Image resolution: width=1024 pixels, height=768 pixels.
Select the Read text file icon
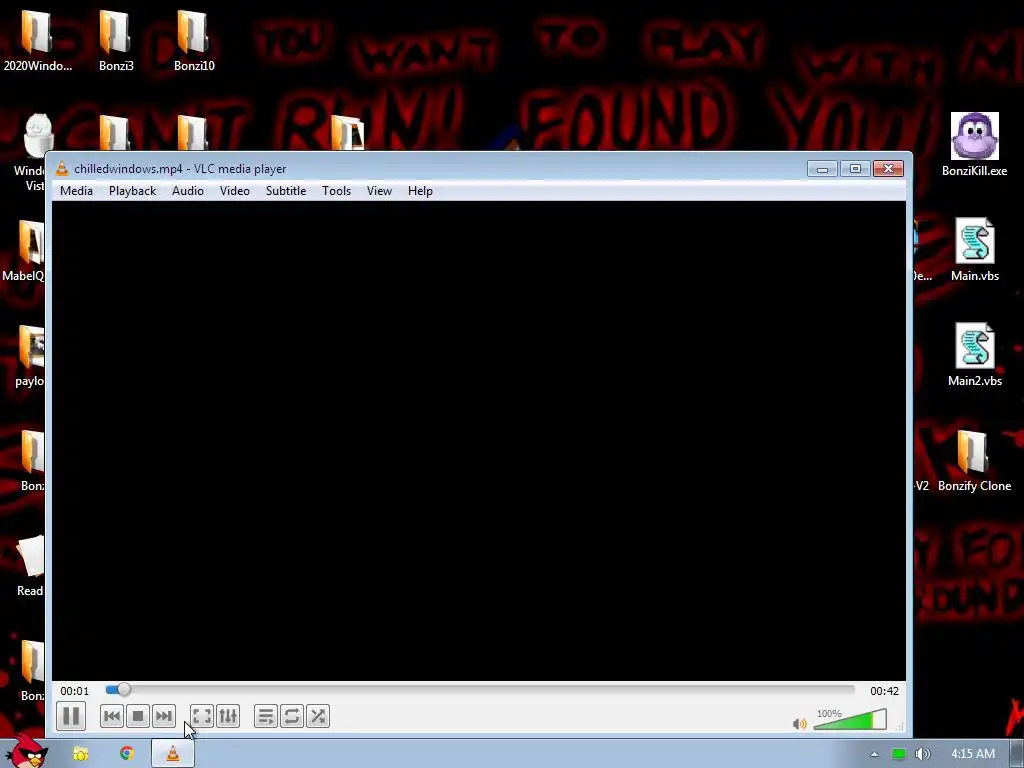point(30,566)
